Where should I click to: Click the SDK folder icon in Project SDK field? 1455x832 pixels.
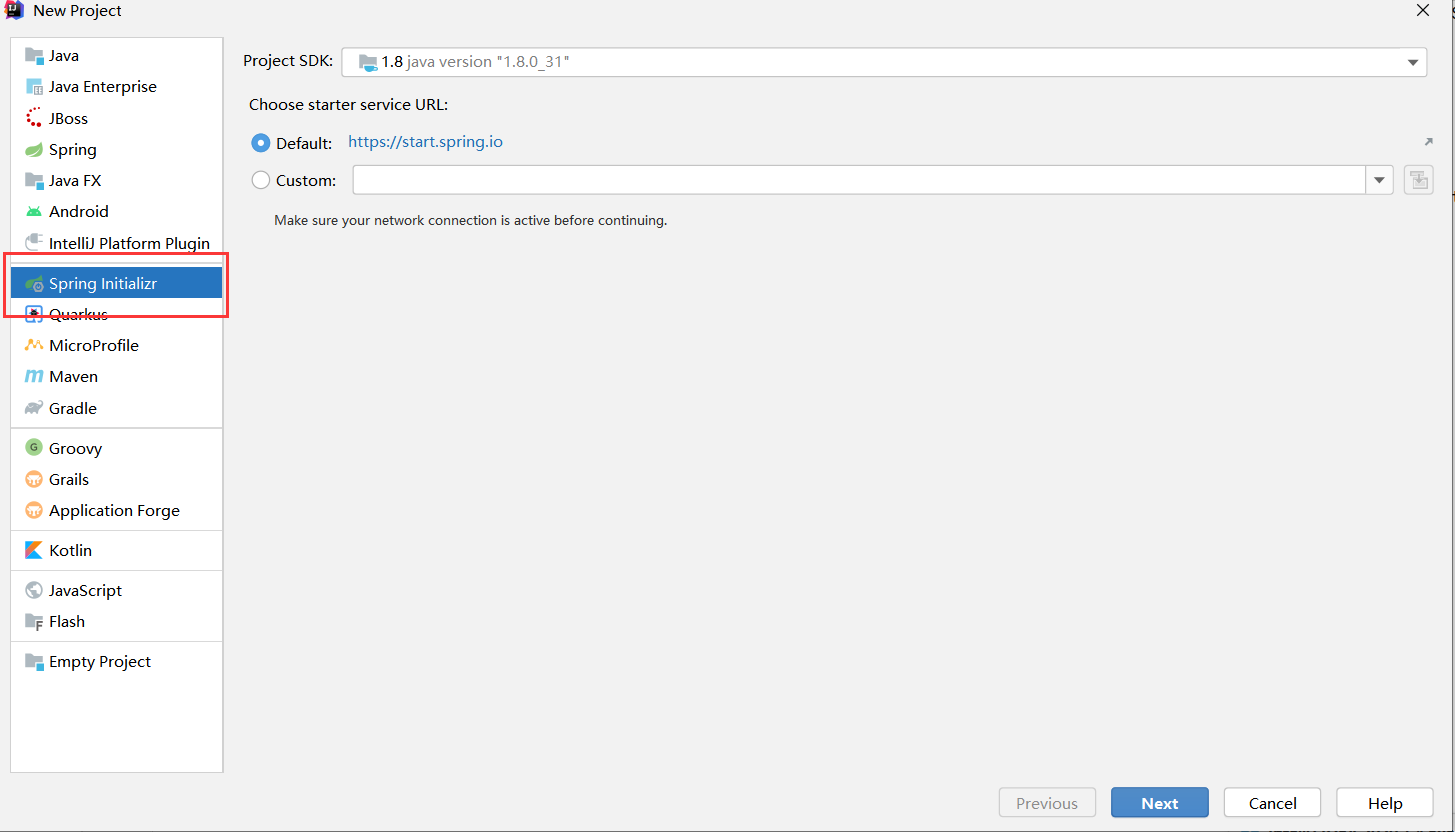(368, 62)
